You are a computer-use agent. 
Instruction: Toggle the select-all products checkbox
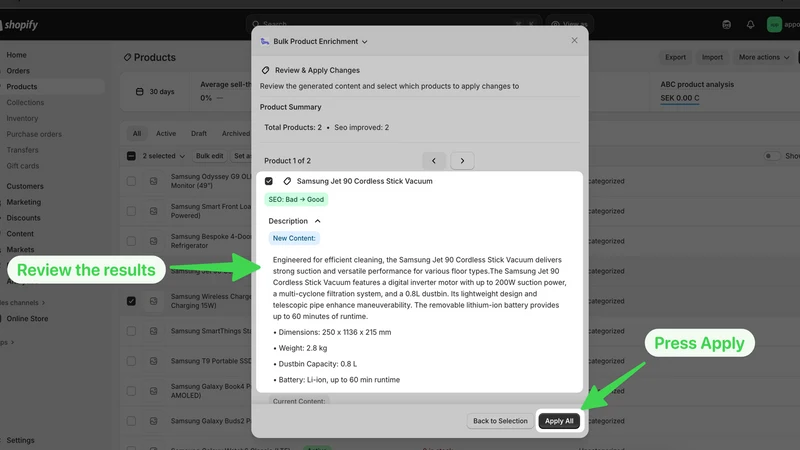tap(131, 156)
